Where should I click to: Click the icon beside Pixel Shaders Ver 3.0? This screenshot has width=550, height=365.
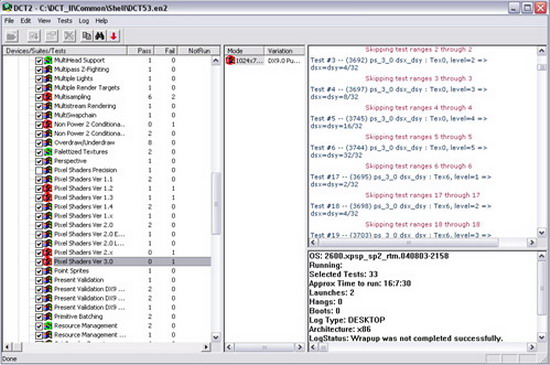tap(47, 262)
